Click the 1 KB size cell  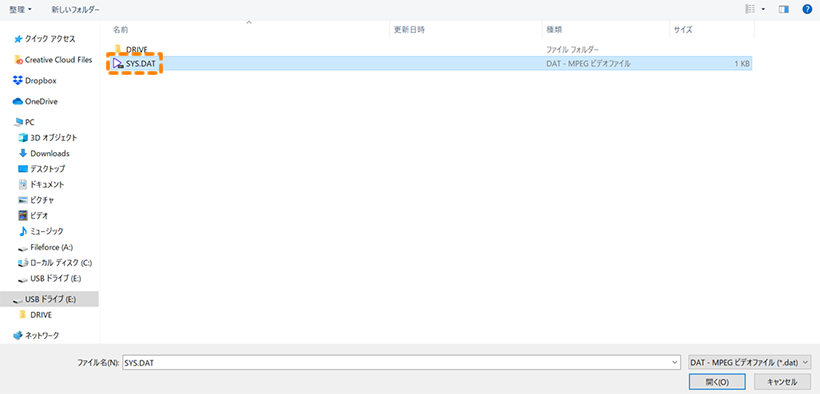[x=742, y=64]
